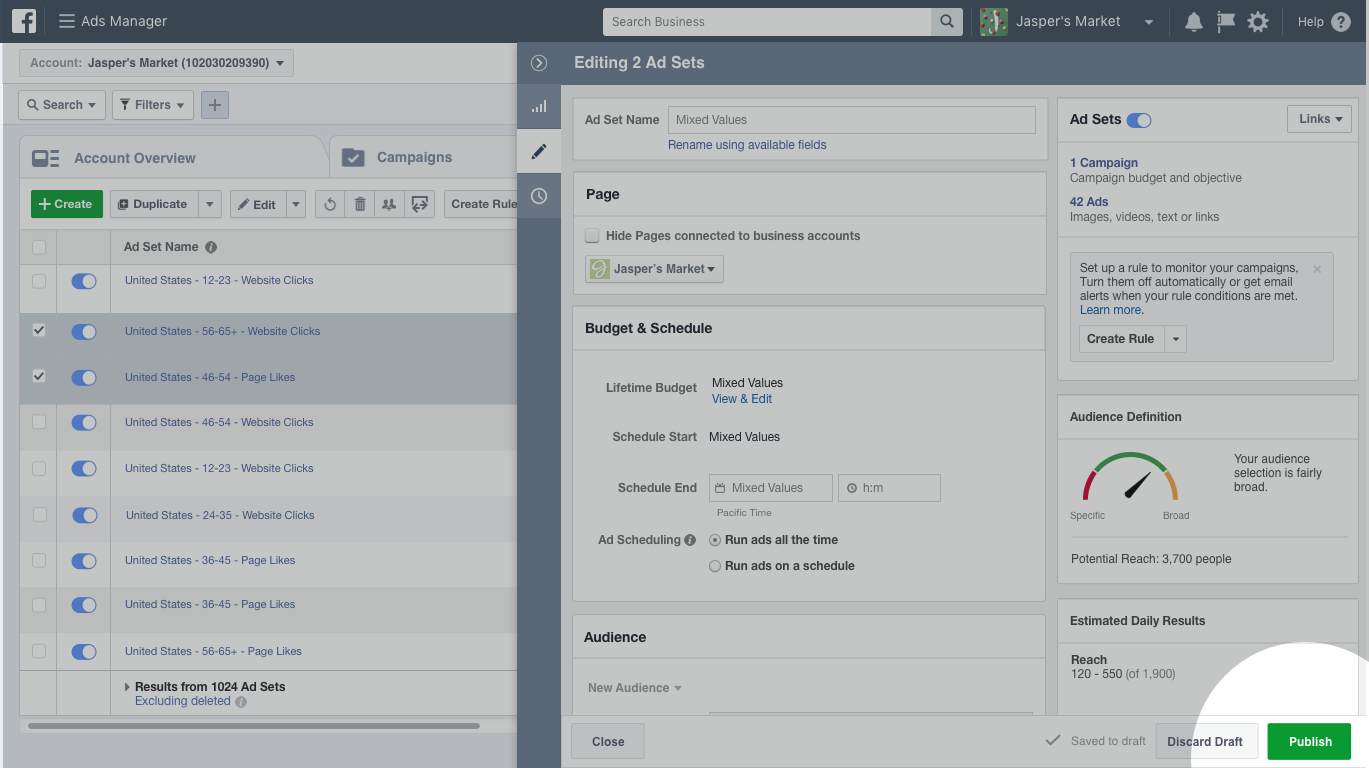Click the info icon next to Ad Set Name
This screenshot has height=768, width=1369.
(211, 247)
